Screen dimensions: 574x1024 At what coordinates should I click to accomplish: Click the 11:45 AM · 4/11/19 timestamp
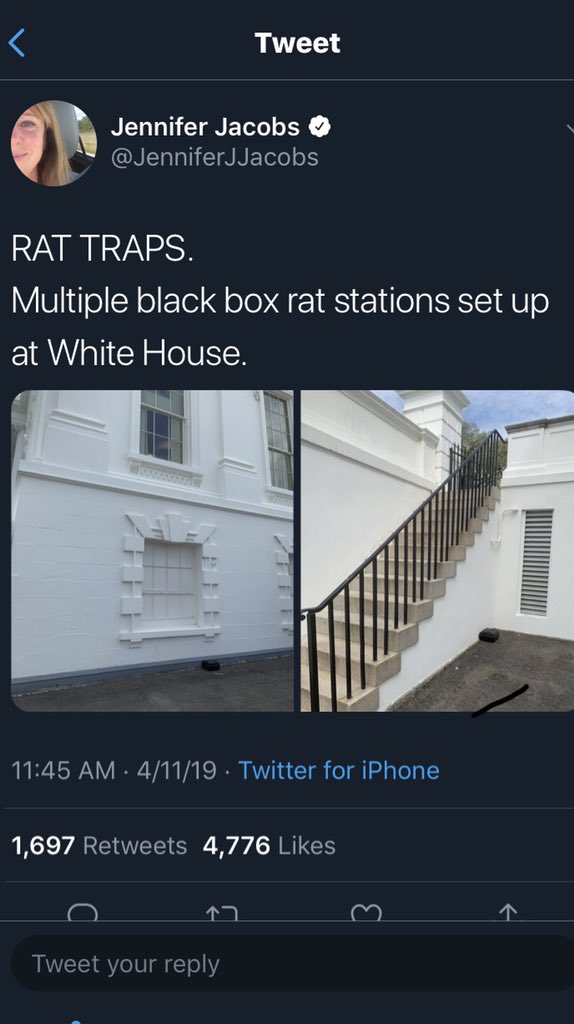tap(114, 770)
